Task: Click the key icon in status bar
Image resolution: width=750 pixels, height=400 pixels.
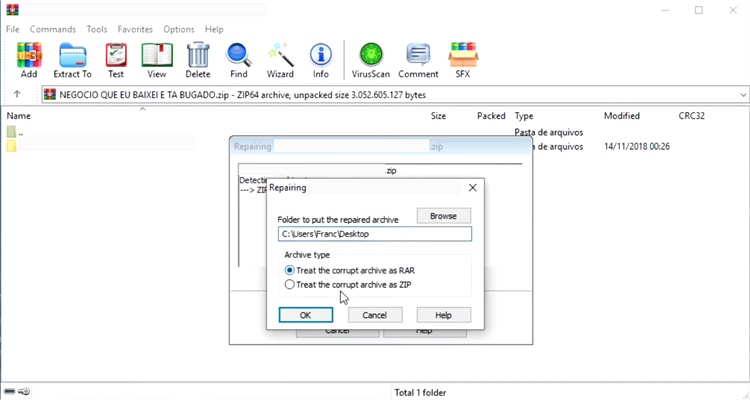Action: (24, 391)
